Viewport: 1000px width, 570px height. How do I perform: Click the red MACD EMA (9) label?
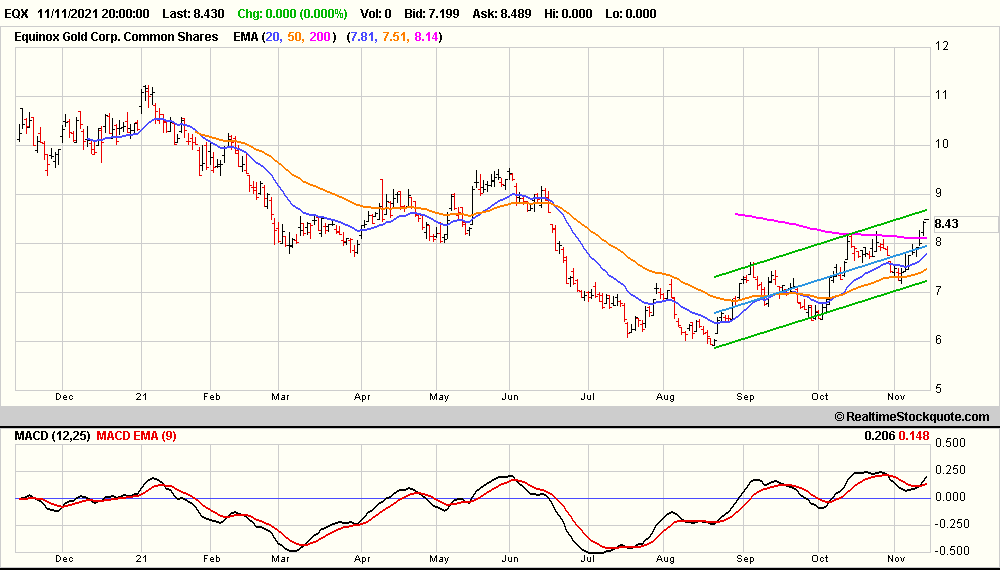(136, 436)
